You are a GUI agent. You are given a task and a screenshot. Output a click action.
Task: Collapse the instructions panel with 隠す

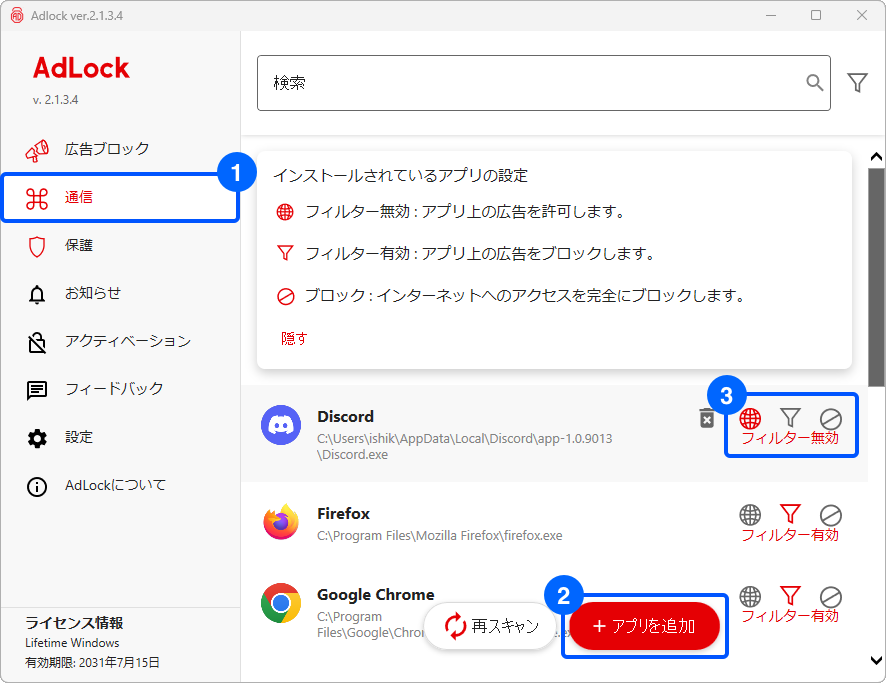294,339
